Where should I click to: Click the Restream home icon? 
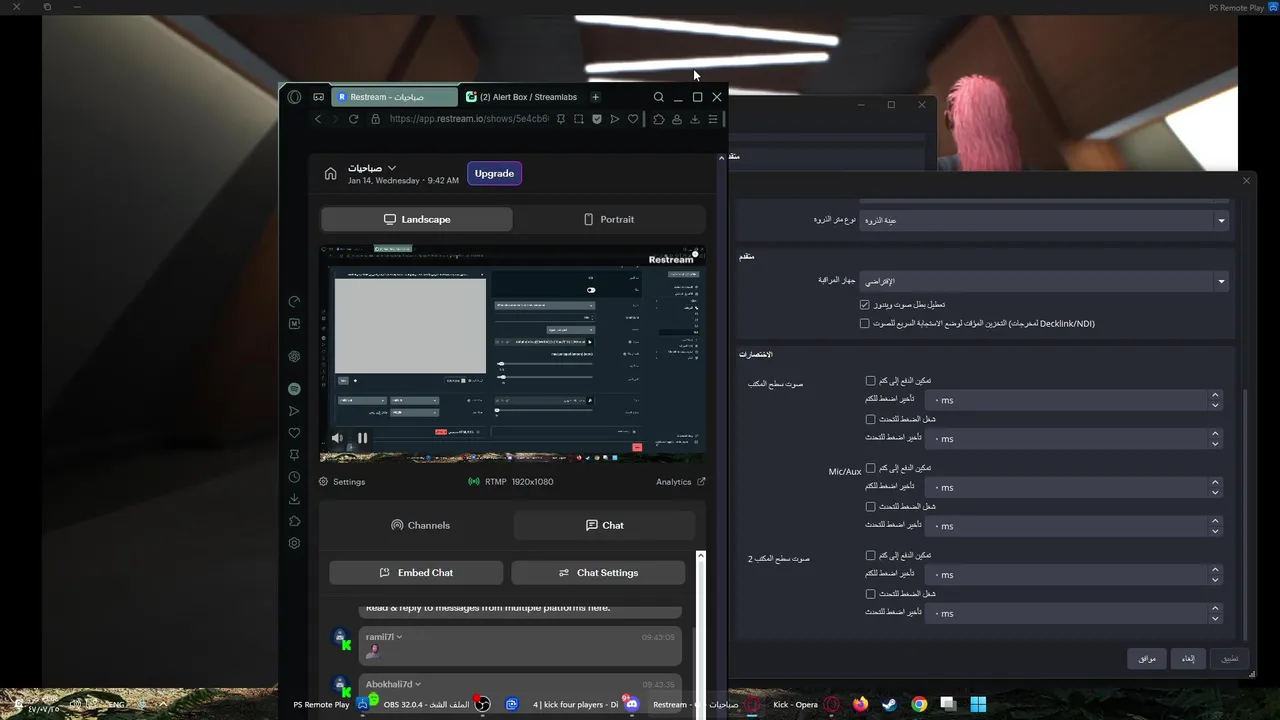point(330,174)
